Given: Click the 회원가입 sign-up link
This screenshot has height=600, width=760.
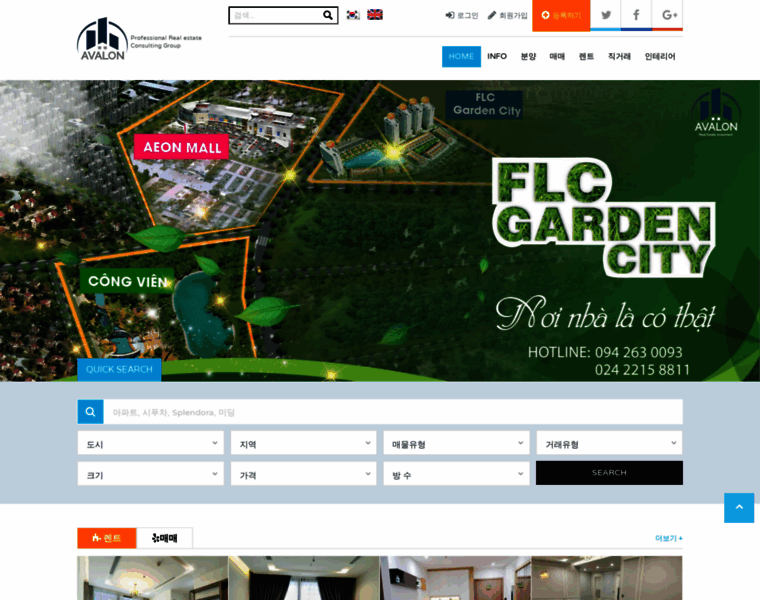Looking at the screenshot, I should tap(507, 16).
